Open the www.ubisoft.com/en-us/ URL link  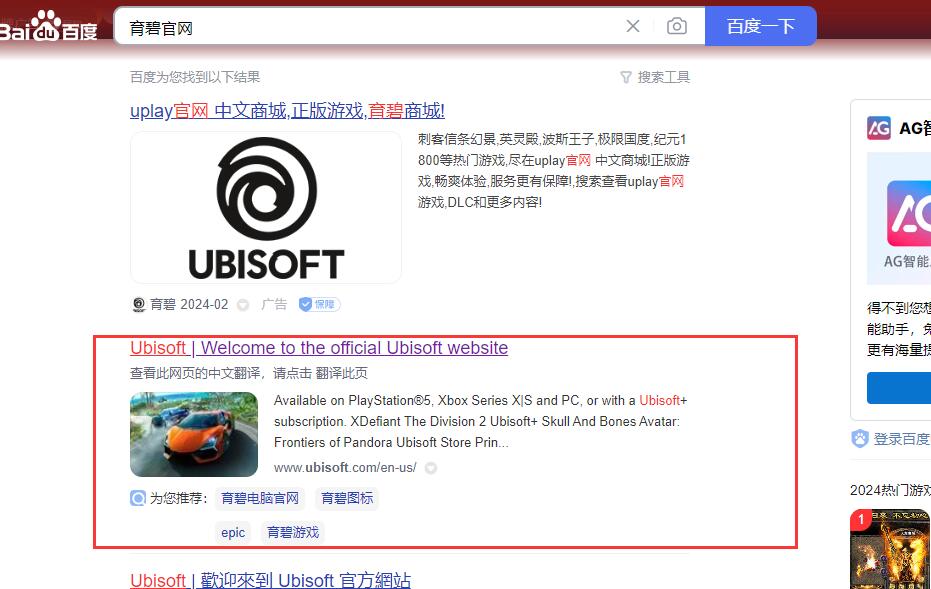click(x=345, y=468)
